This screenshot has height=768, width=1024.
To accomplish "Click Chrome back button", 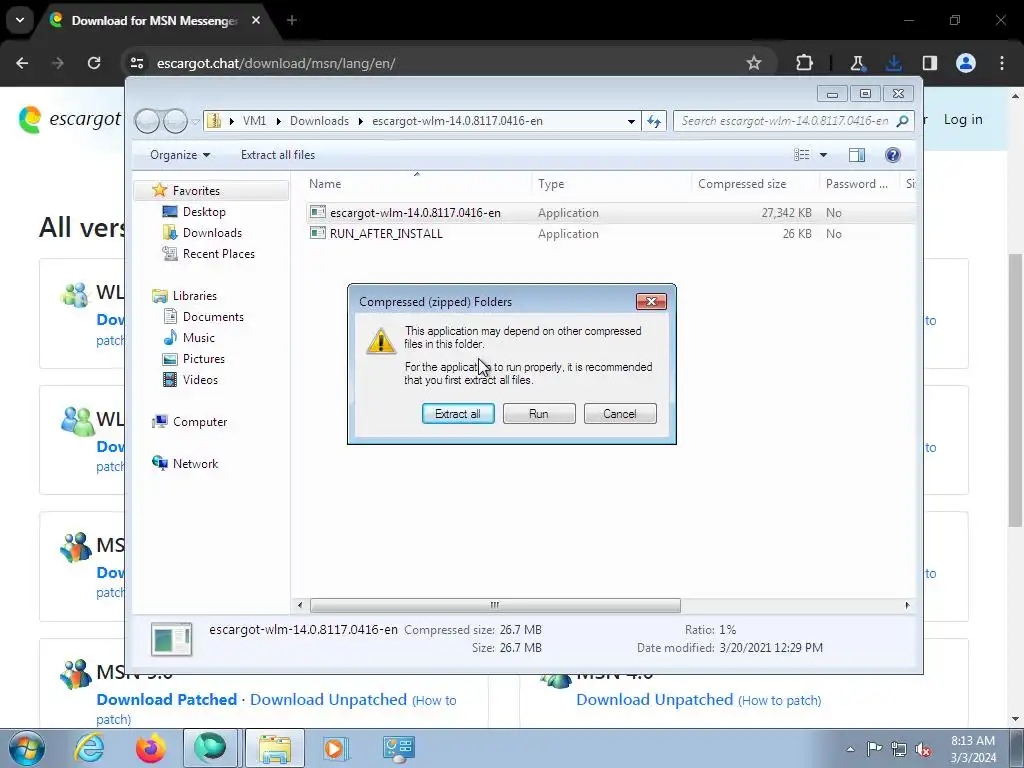I will click(22, 63).
